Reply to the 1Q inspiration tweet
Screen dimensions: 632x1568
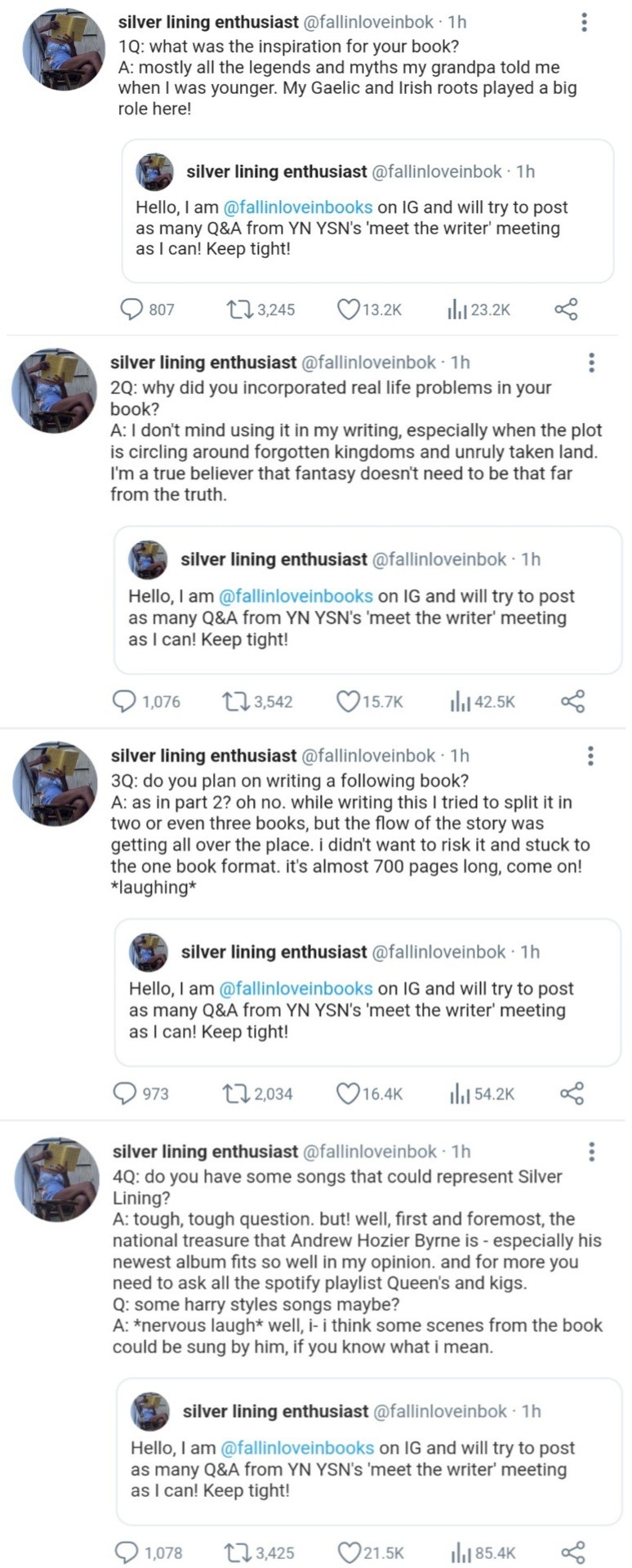pos(132,310)
